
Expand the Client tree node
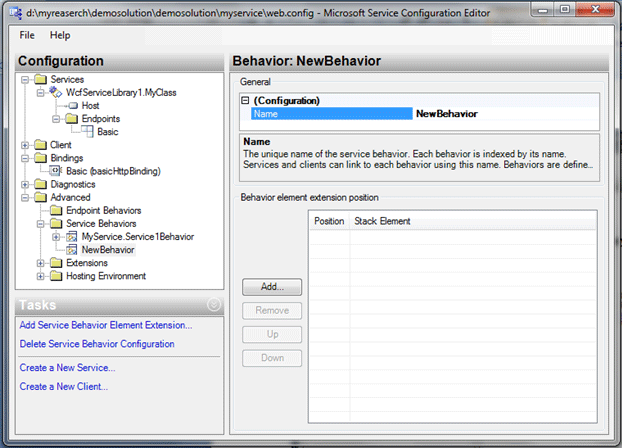click(x=25, y=145)
